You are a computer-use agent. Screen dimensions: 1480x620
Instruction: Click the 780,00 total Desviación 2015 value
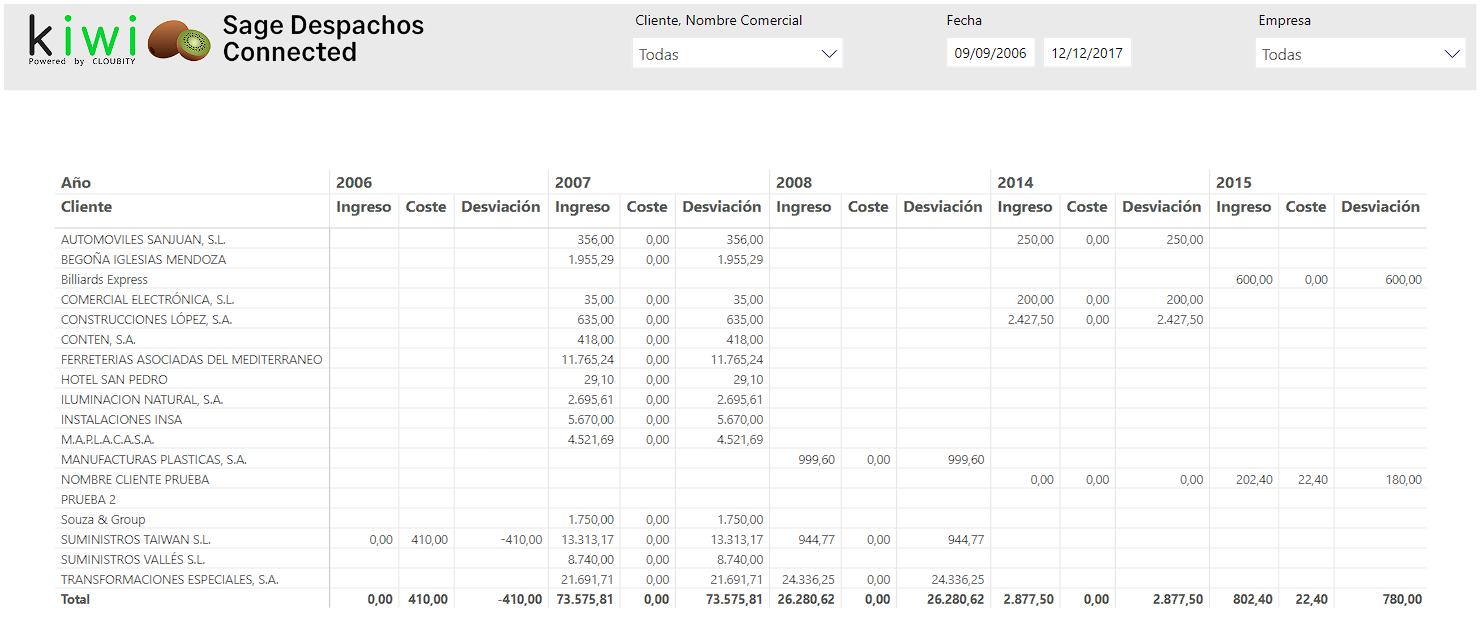1401,600
